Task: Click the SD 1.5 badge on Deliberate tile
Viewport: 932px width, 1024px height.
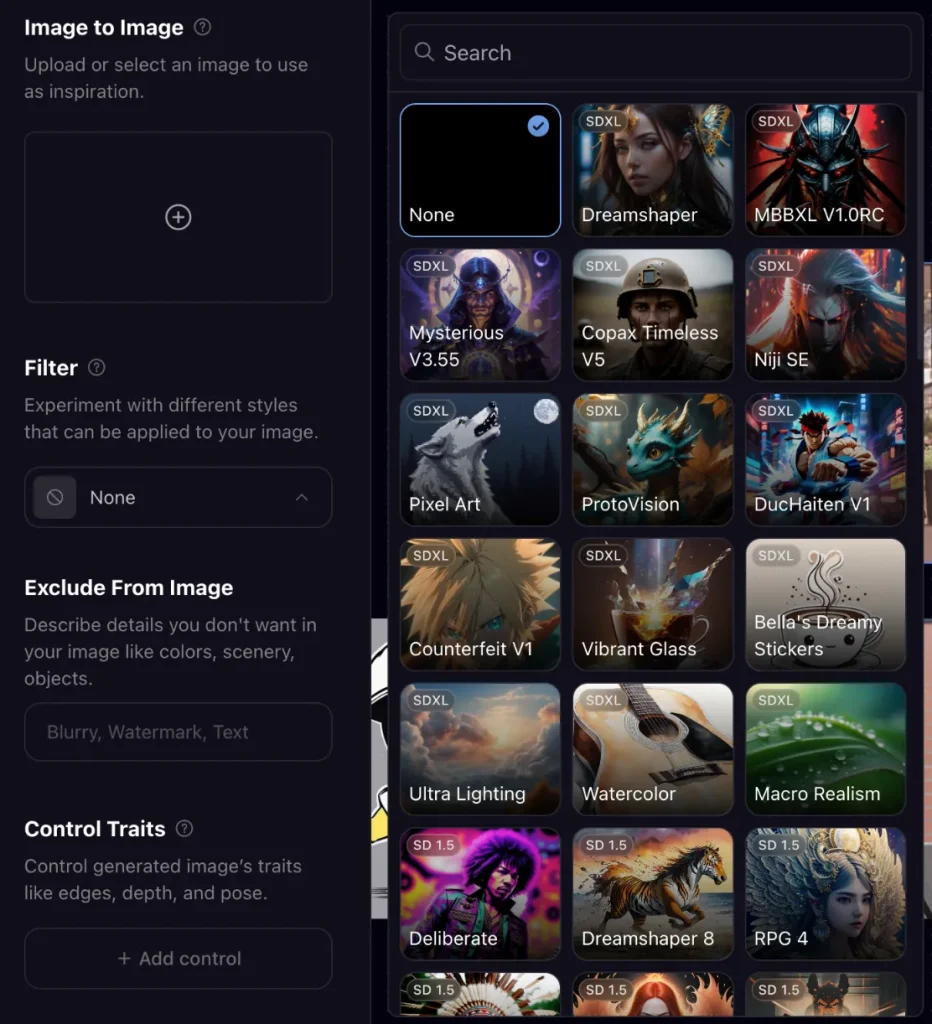Action: pos(432,845)
